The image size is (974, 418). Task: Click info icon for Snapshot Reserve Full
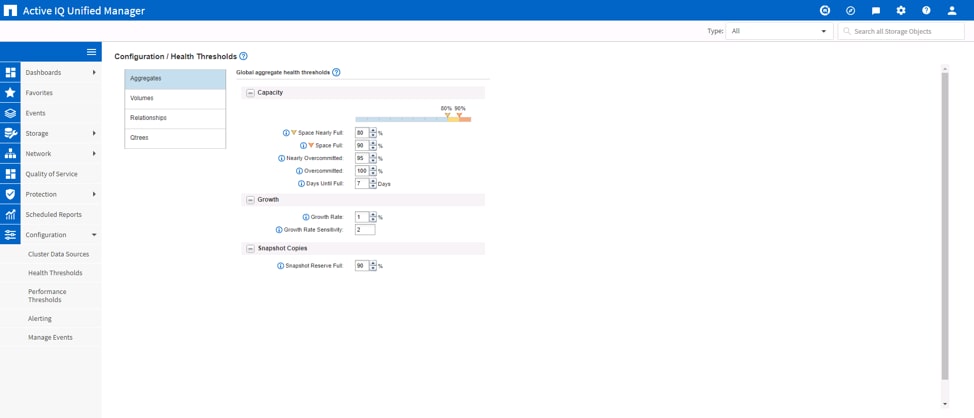point(280,266)
